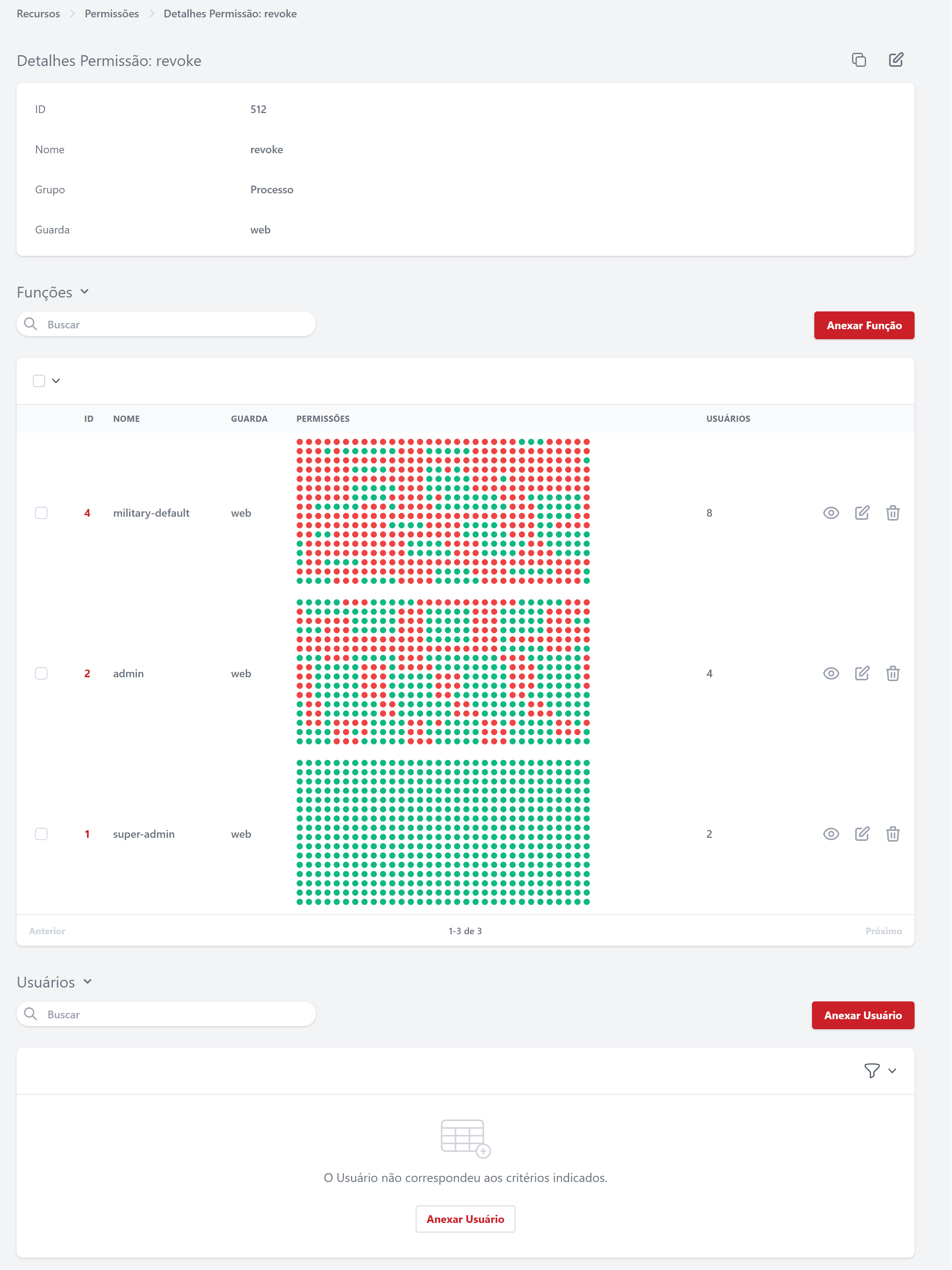
Task: Open the select-all dropdown arrow
Action: click(56, 380)
